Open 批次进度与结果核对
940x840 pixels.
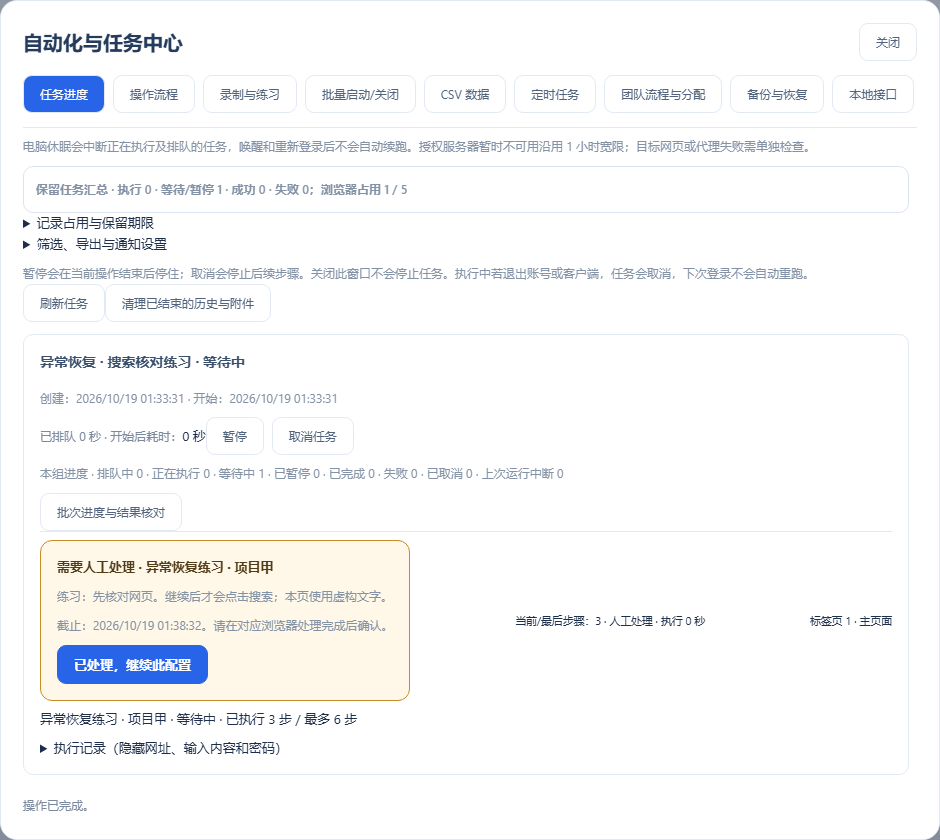pyautogui.click(x=110, y=512)
